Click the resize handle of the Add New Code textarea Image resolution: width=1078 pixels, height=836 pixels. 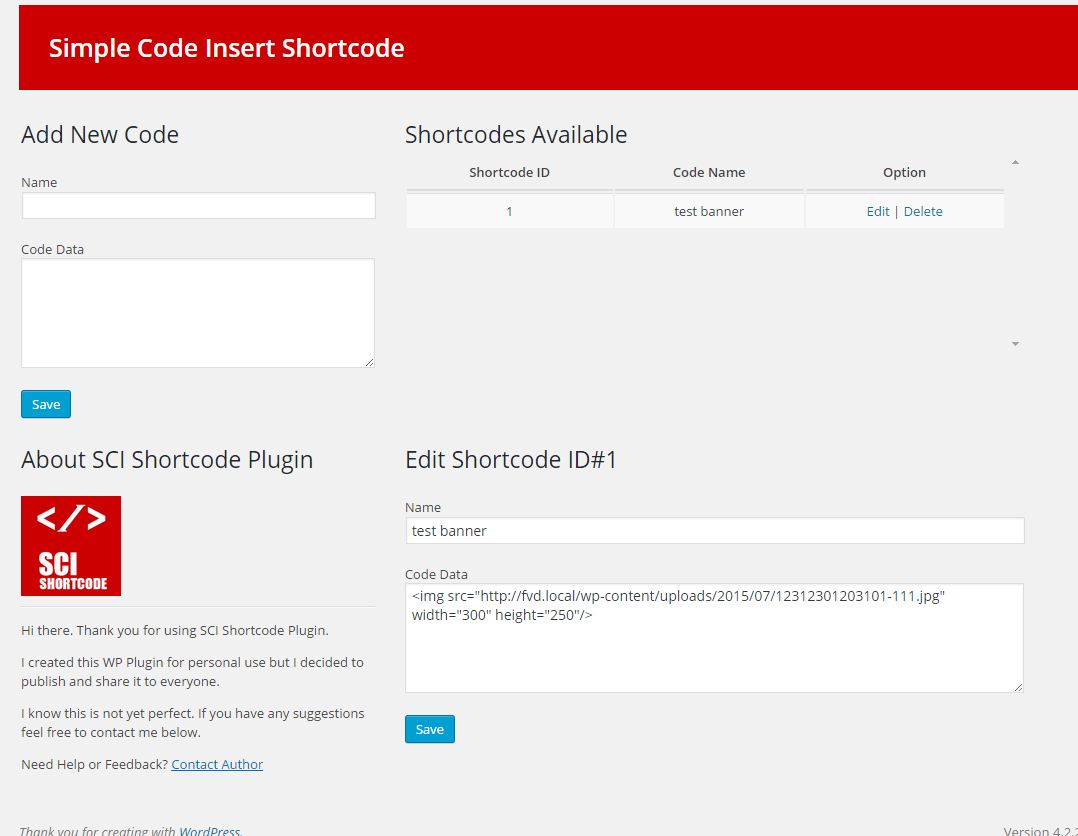pyautogui.click(x=369, y=362)
